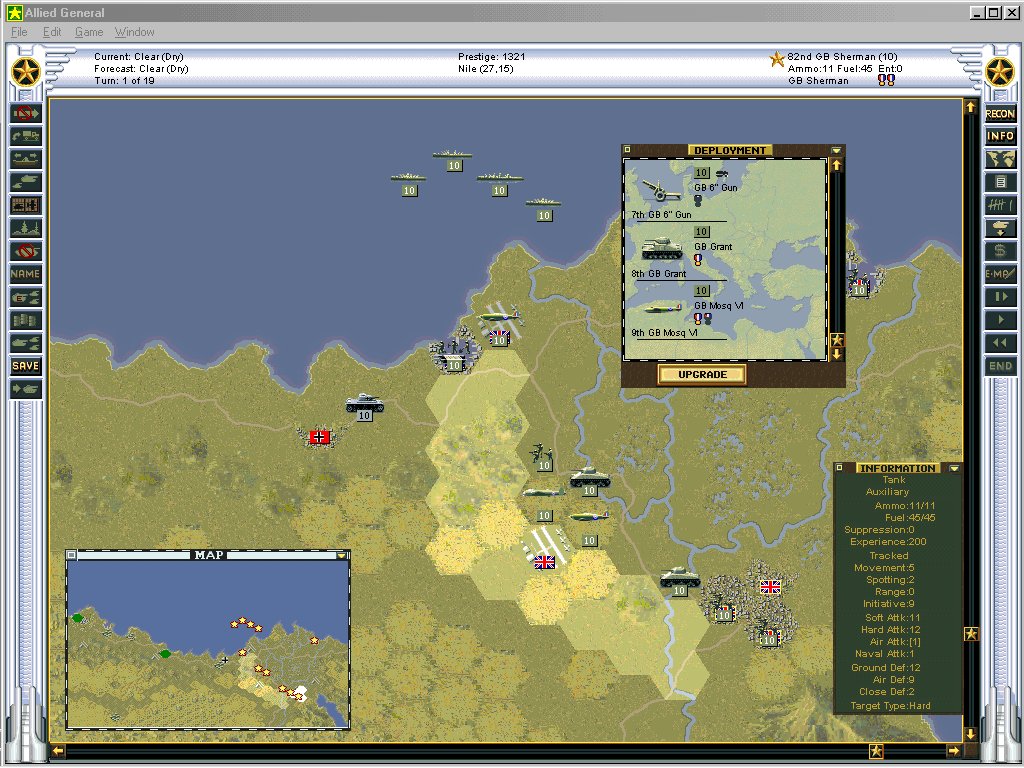Click the Deployment panel top-left square box
The height and width of the screenshot is (768, 1024).
(628, 150)
